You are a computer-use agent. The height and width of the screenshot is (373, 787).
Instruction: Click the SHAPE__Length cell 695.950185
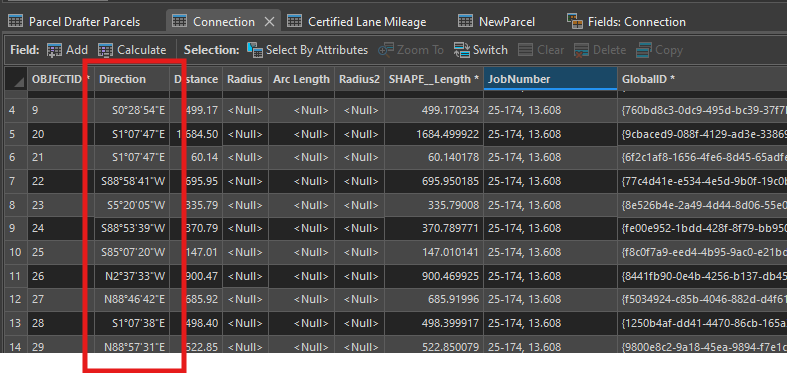click(434, 181)
